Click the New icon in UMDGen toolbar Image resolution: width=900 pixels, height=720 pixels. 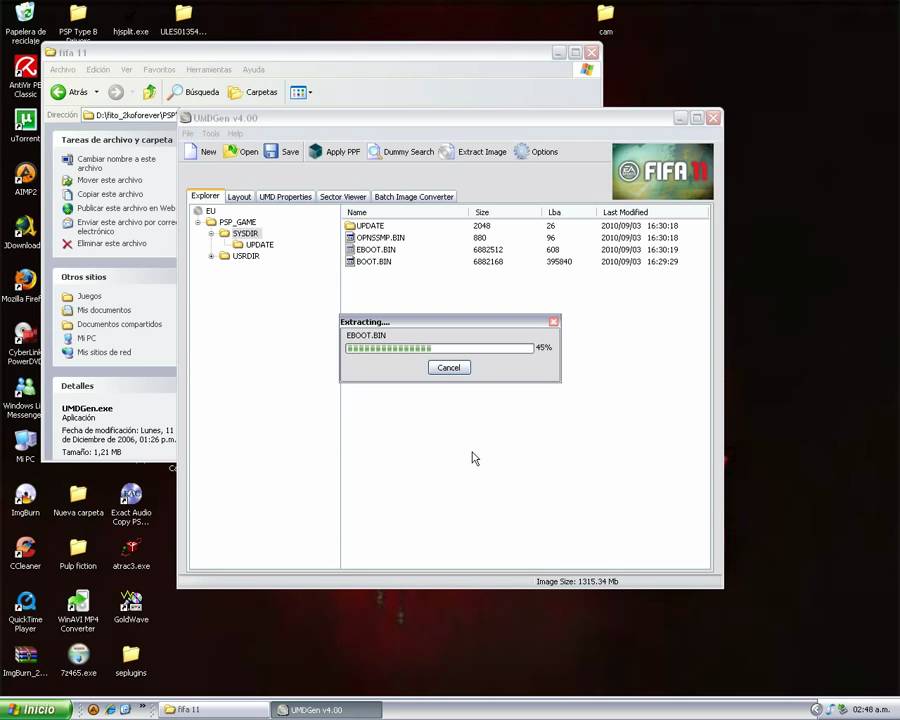[x=200, y=152]
